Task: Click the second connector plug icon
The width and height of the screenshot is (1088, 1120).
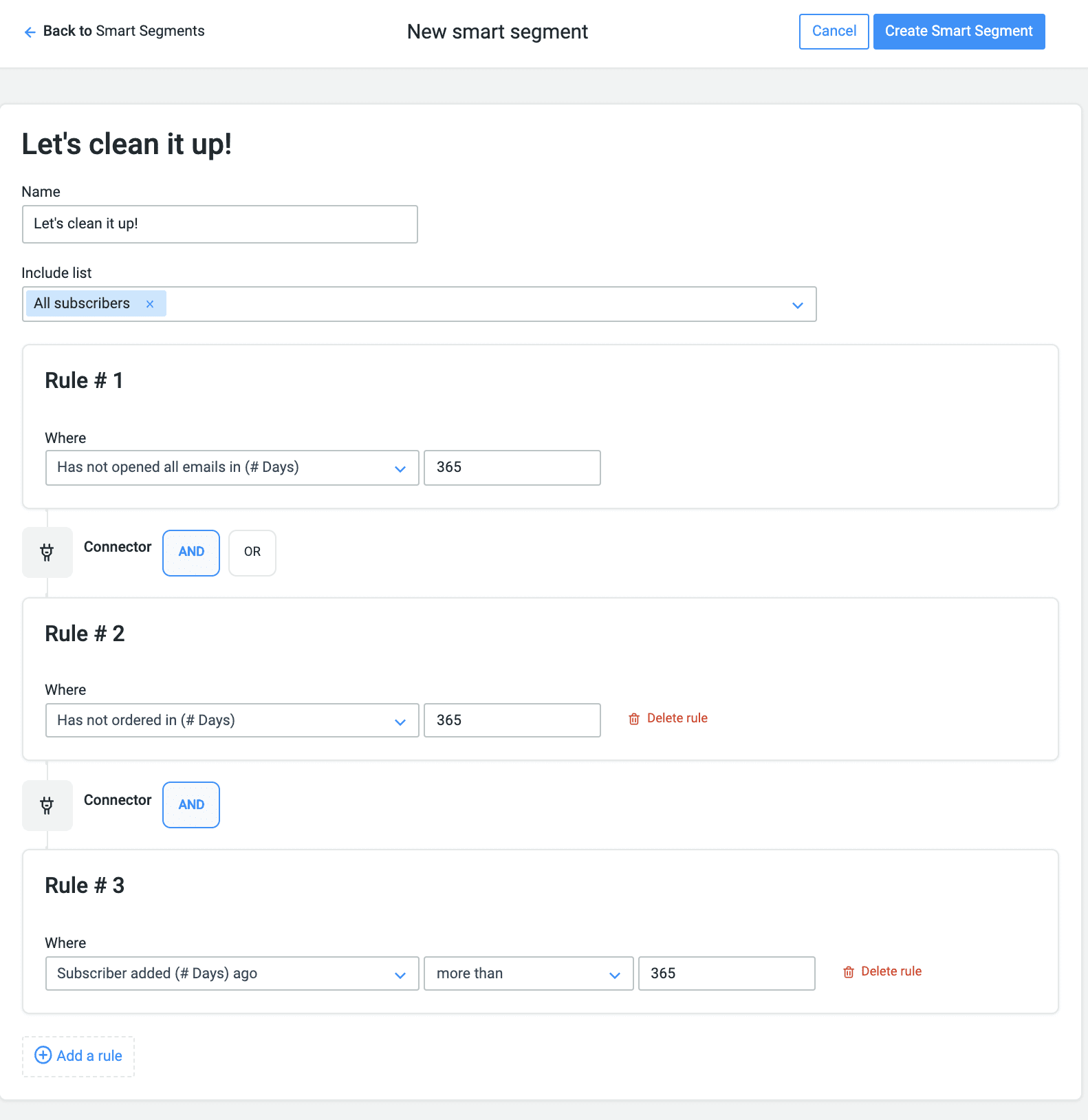Action: pos(47,806)
